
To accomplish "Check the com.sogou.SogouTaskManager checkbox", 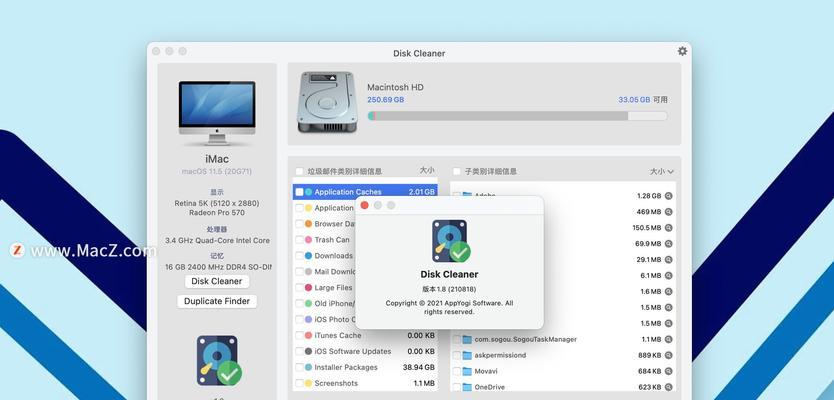I will [456, 339].
